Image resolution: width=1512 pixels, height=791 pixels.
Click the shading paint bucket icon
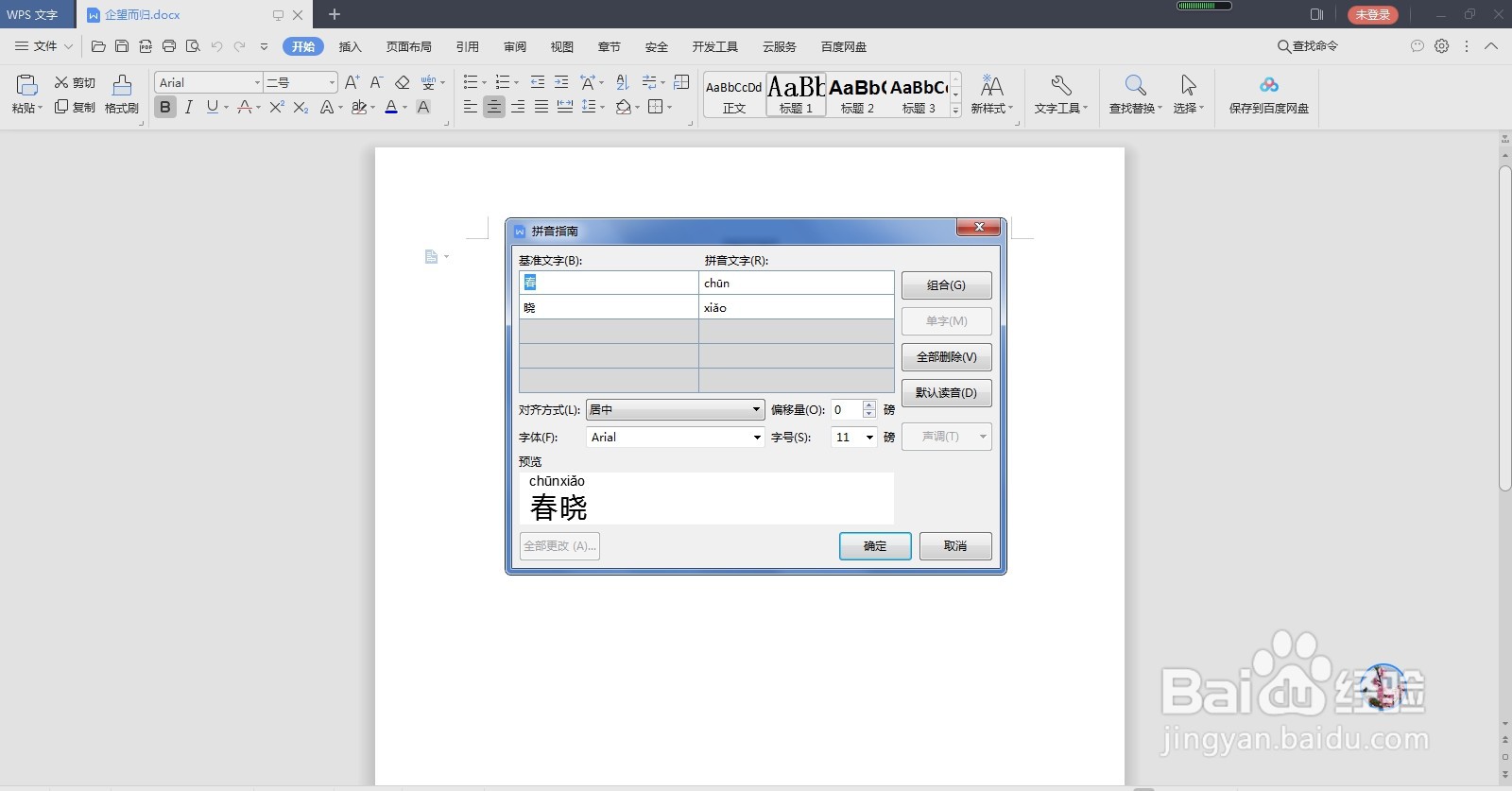coord(624,108)
